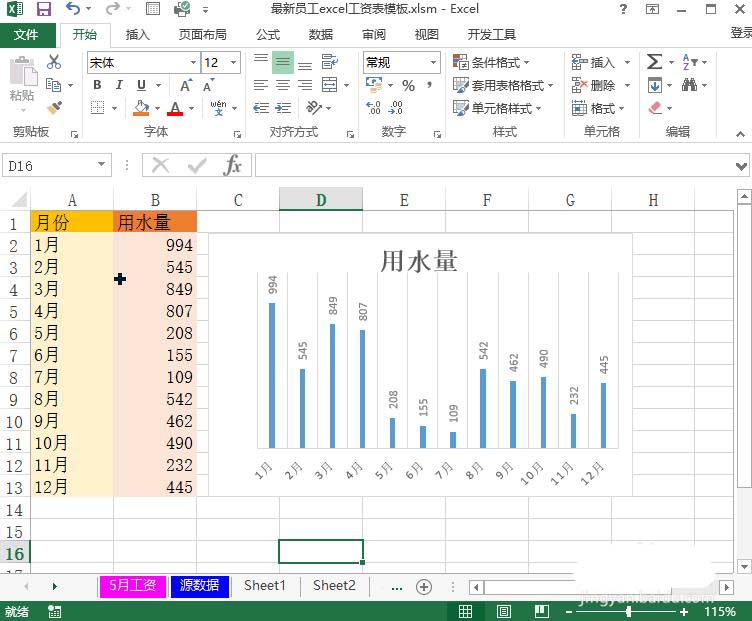The width and height of the screenshot is (752, 621).
Task: Apply percent style format
Action: pyautogui.click(x=409, y=85)
